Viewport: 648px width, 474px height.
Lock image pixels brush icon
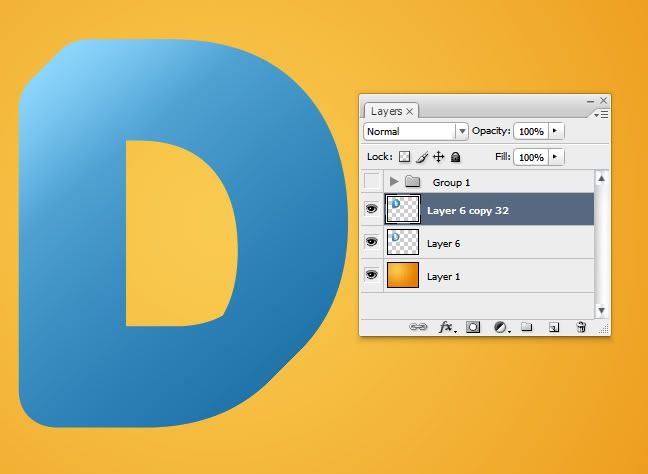pos(422,157)
